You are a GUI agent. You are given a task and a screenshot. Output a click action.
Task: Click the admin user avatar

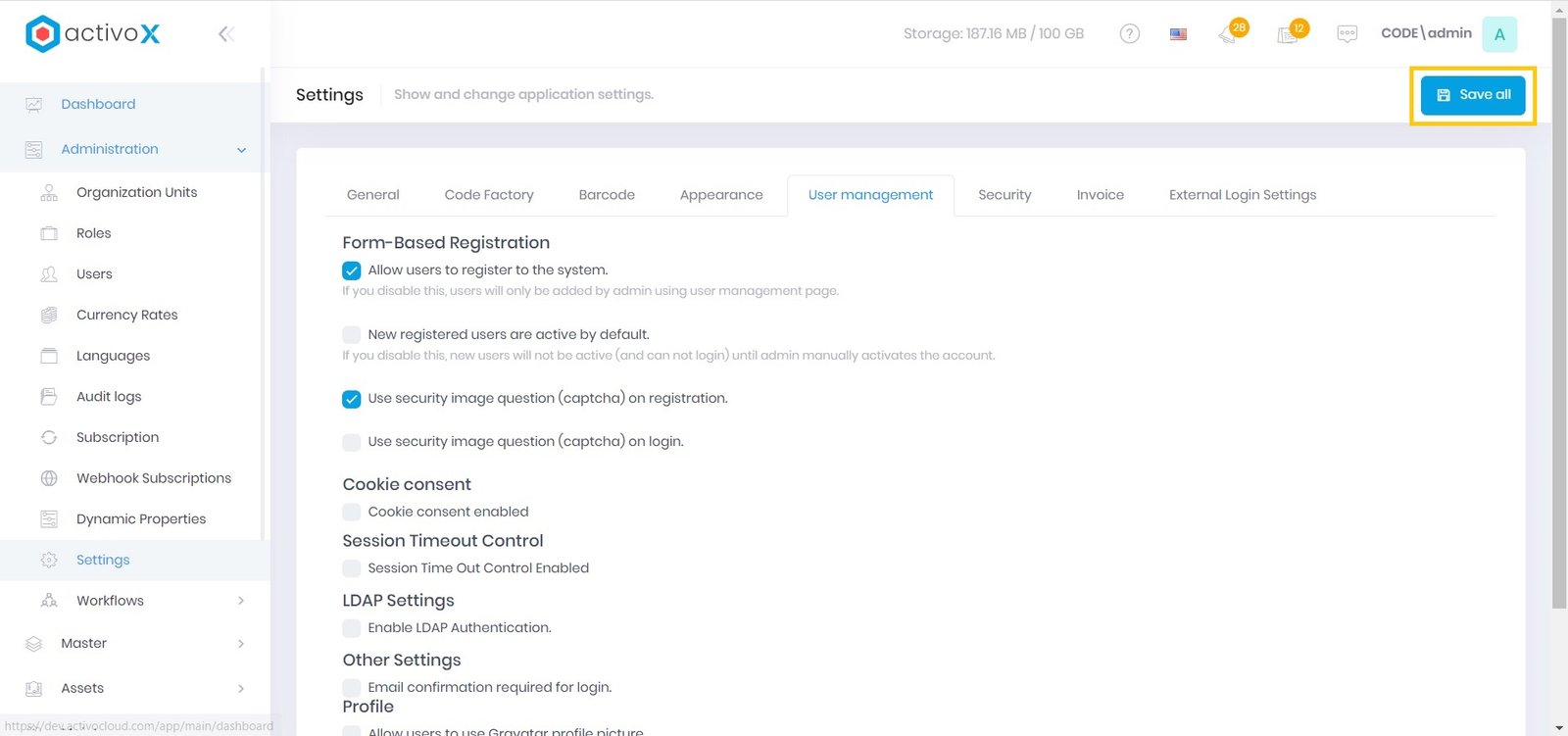tap(1498, 34)
